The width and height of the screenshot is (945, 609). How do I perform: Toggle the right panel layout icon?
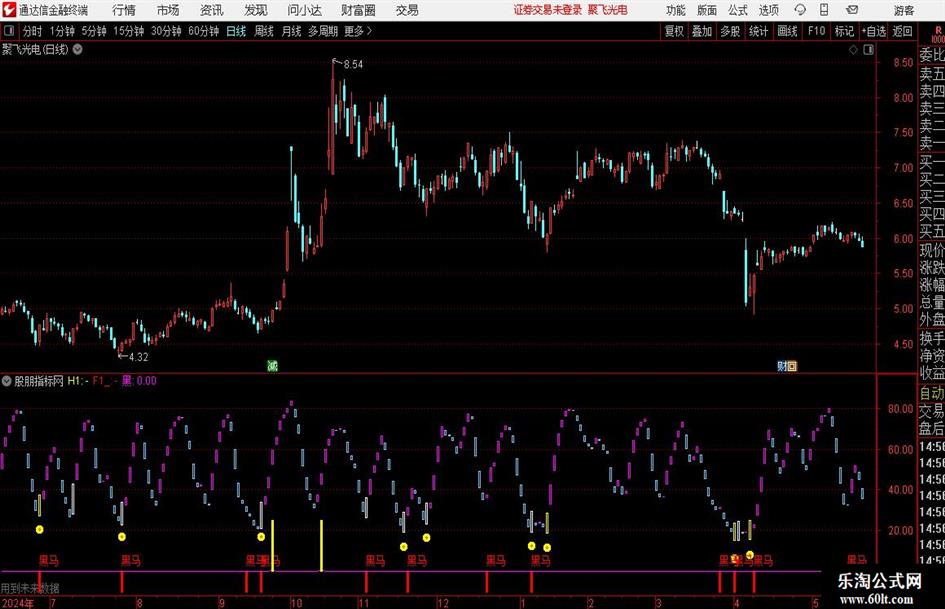pyautogui.click(x=868, y=50)
